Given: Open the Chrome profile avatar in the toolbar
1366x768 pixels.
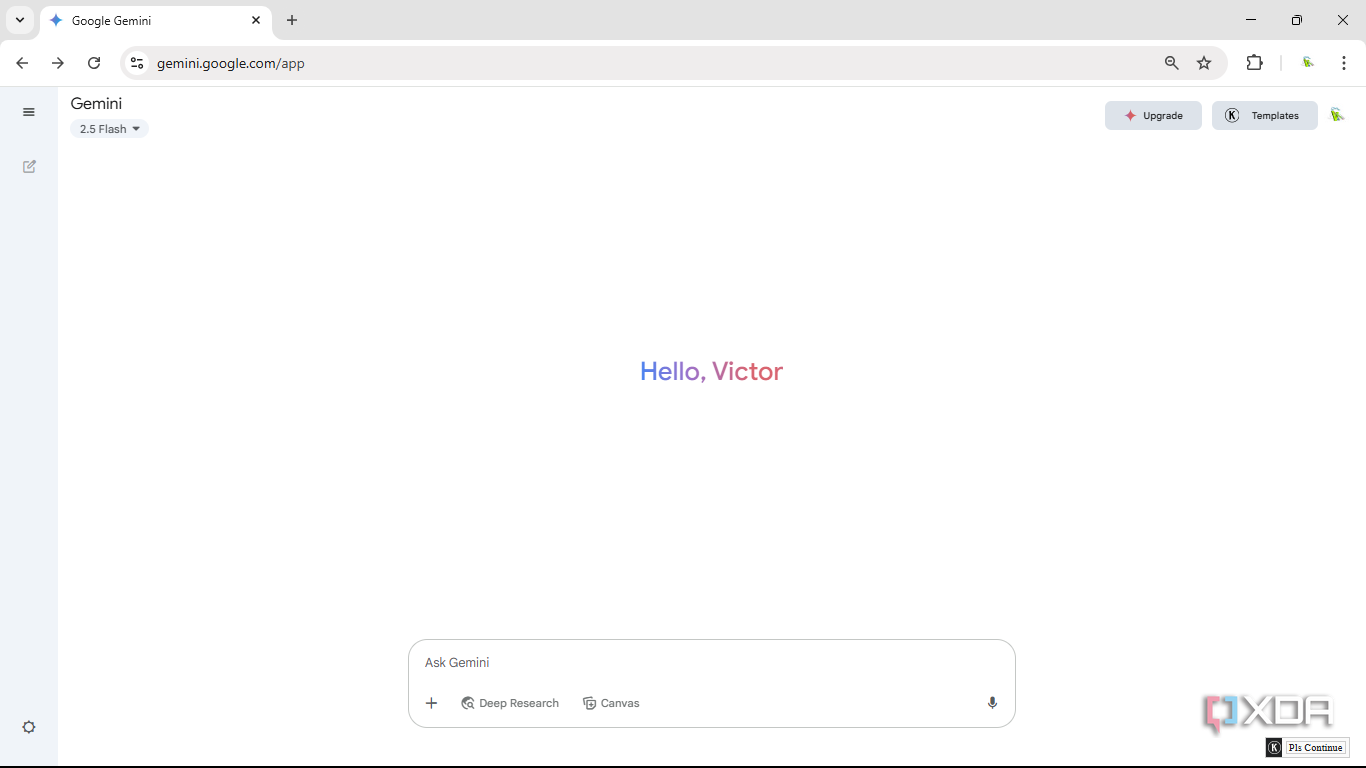Looking at the screenshot, I should pyautogui.click(x=1308, y=63).
